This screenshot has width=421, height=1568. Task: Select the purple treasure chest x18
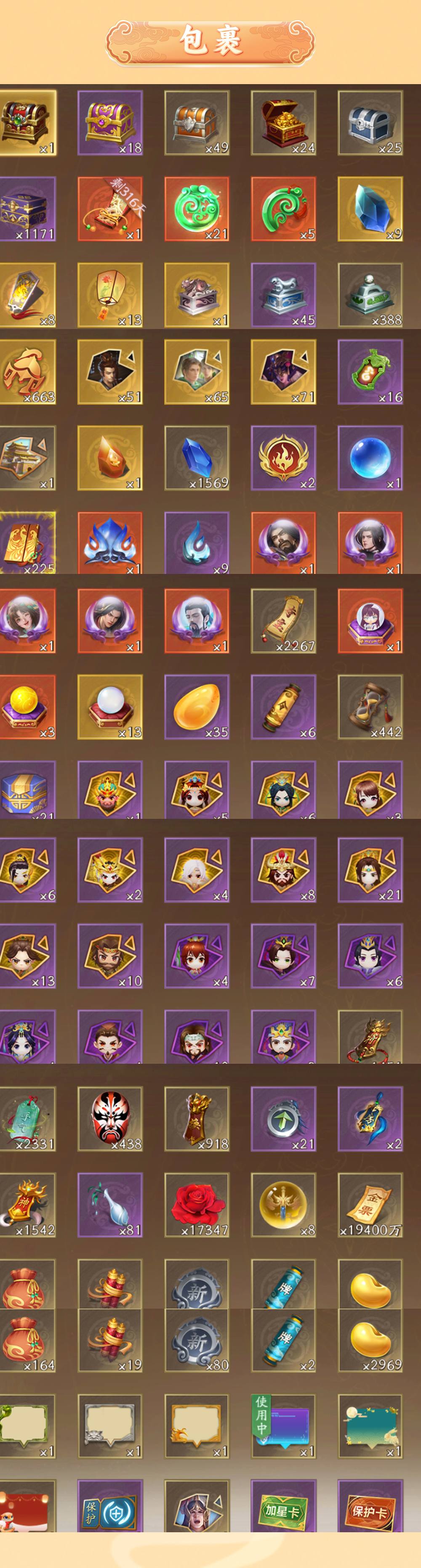(x=109, y=123)
